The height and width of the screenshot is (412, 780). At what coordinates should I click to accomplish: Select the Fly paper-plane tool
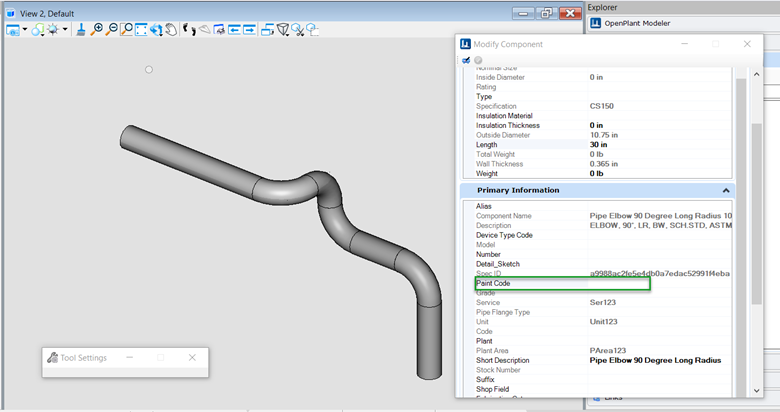coord(204,30)
